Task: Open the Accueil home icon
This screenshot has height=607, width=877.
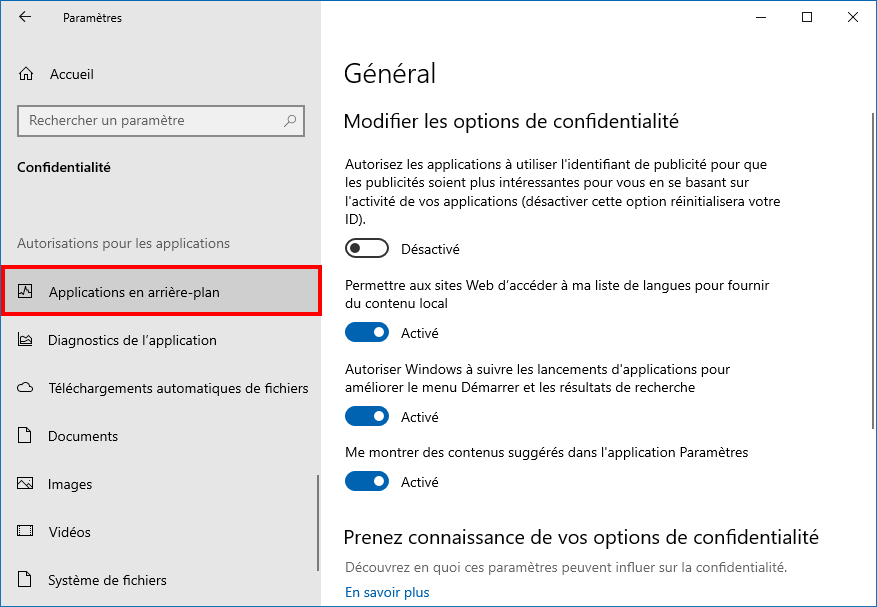Action: click(26, 74)
